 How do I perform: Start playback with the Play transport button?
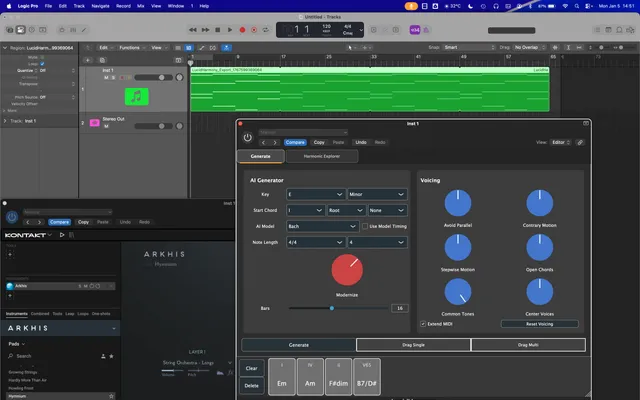pos(230,30)
